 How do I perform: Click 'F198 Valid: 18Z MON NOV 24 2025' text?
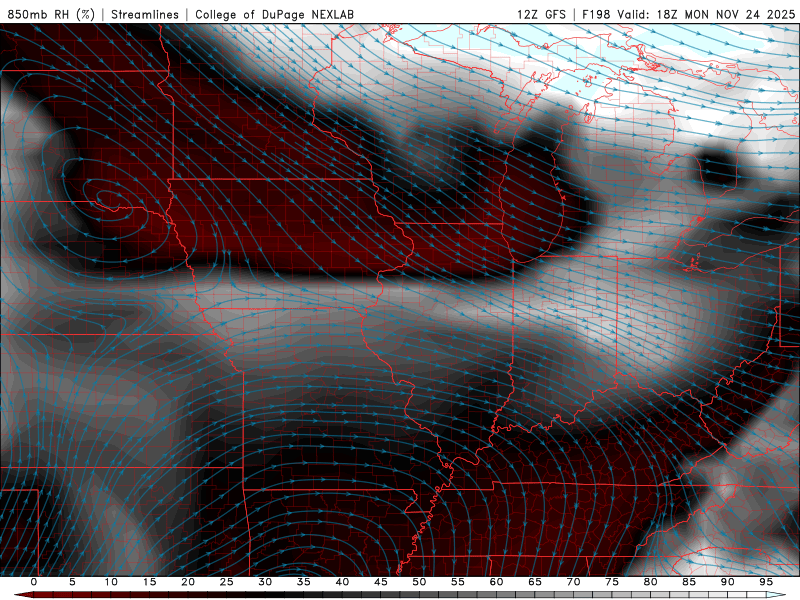[x=688, y=15]
